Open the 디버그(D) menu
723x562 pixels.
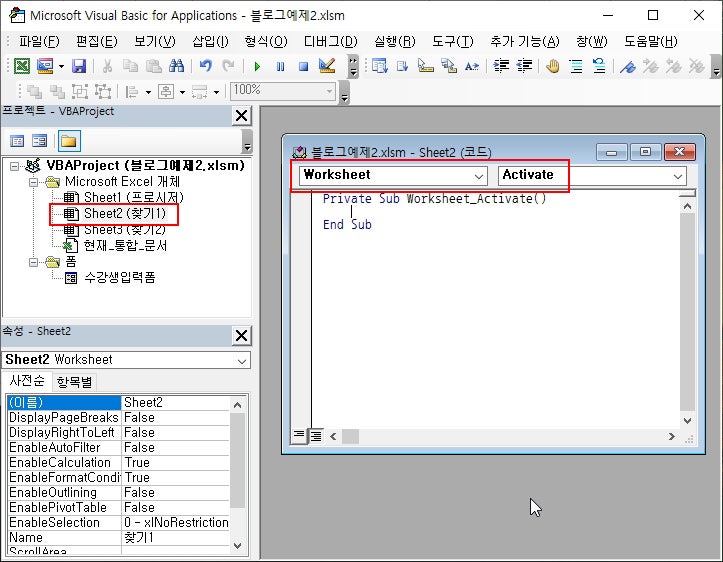(x=331, y=41)
